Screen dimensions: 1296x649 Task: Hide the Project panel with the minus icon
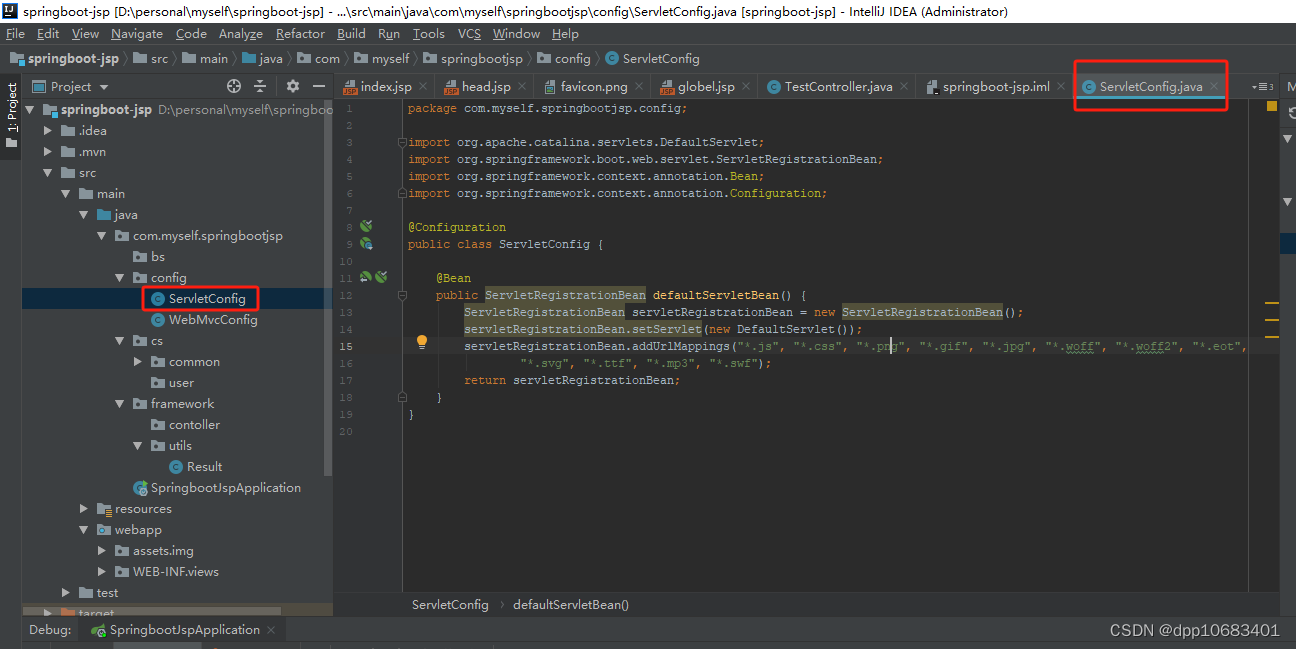(318, 86)
